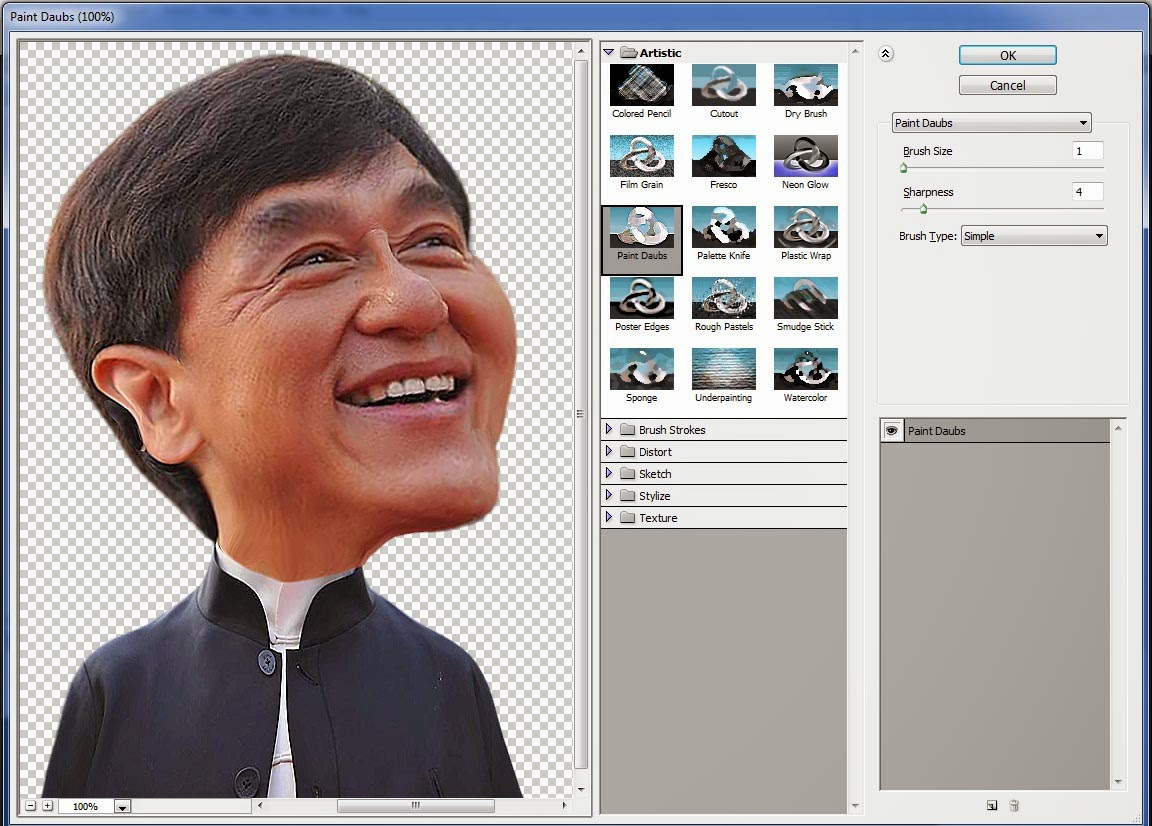Collapse the Artistic category
The height and width of the screenshot is (826, 1152).
610,52
